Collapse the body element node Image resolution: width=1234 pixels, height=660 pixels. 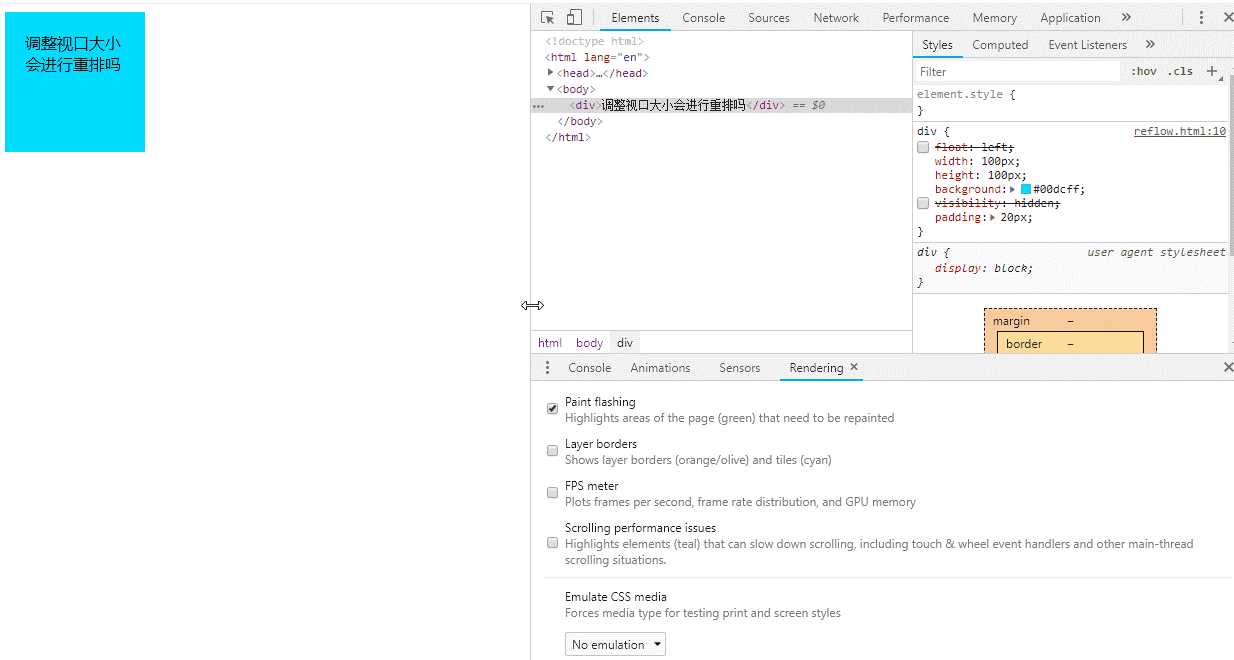pyautogui.click(x=551, y=89)
